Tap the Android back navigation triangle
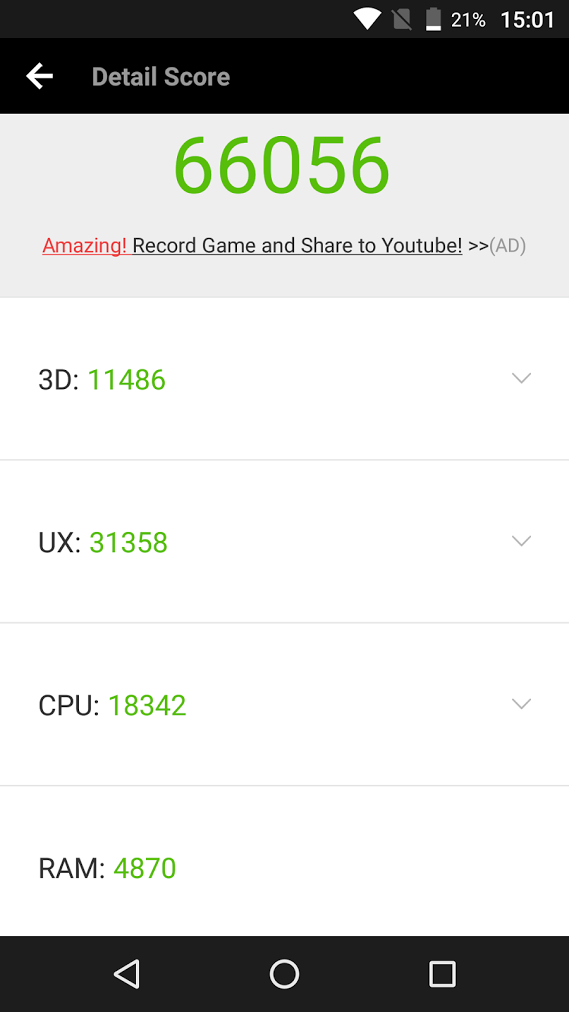This screenshot has height=1012, width=569. [127, 973]
